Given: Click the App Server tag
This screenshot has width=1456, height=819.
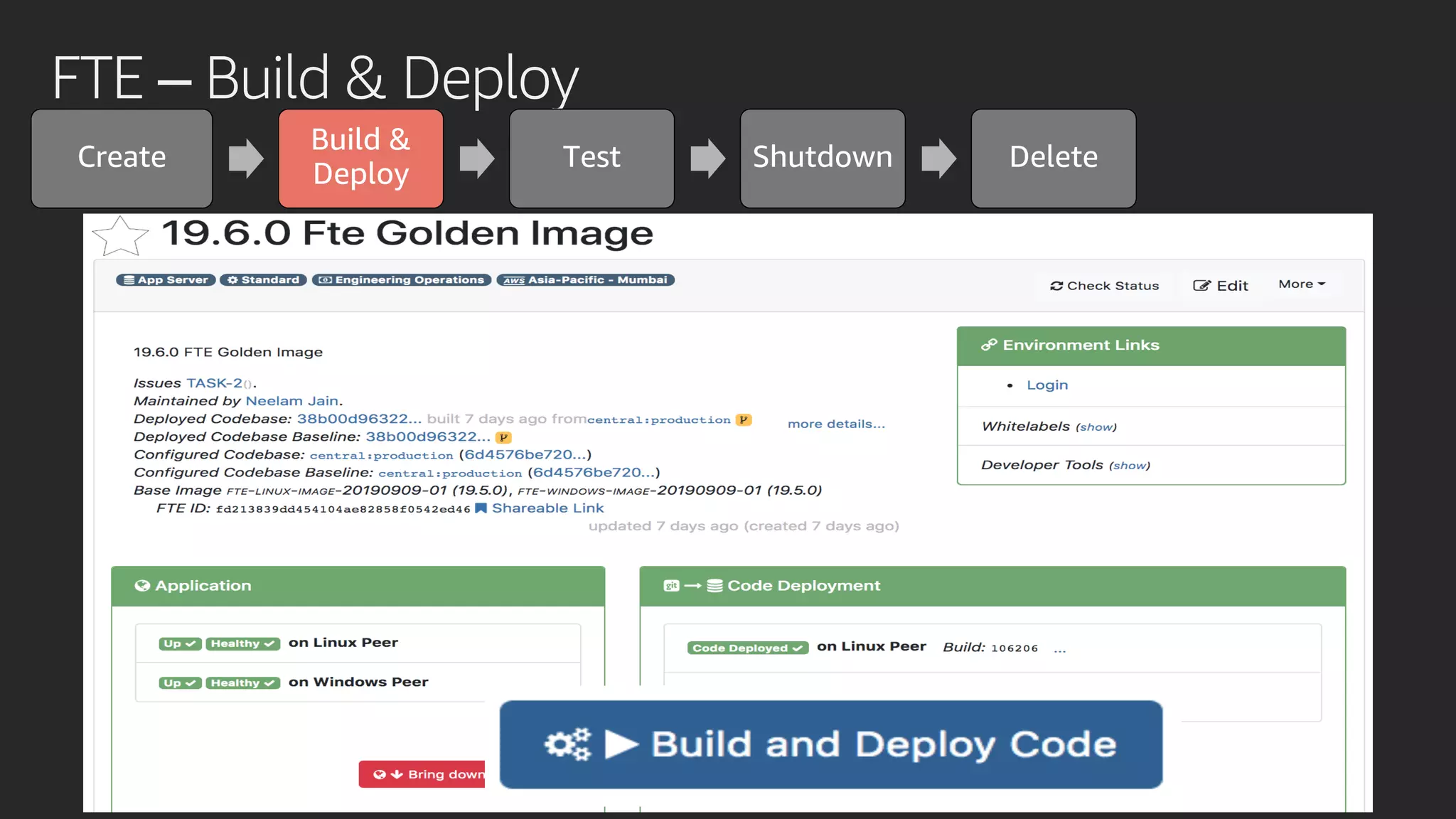Looking at the screenshot, I should (166, 280).
